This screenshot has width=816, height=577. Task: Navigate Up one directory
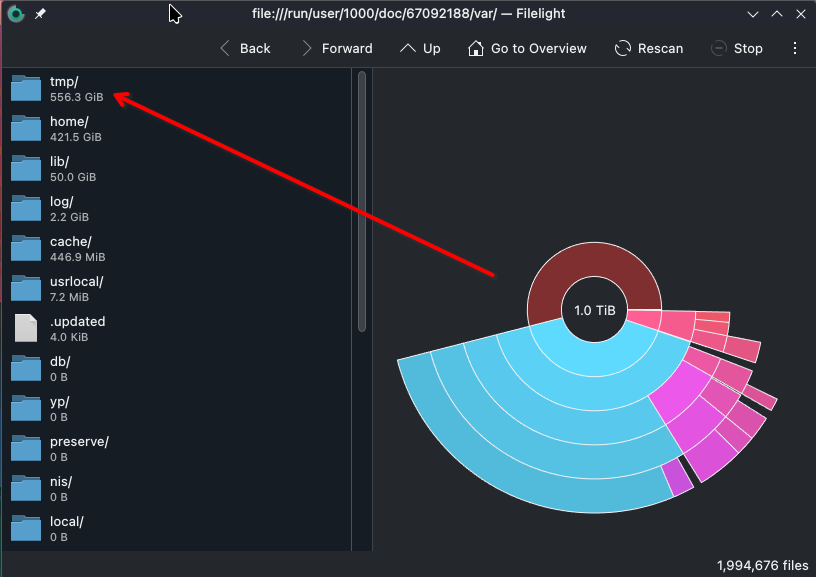point(420,48)
